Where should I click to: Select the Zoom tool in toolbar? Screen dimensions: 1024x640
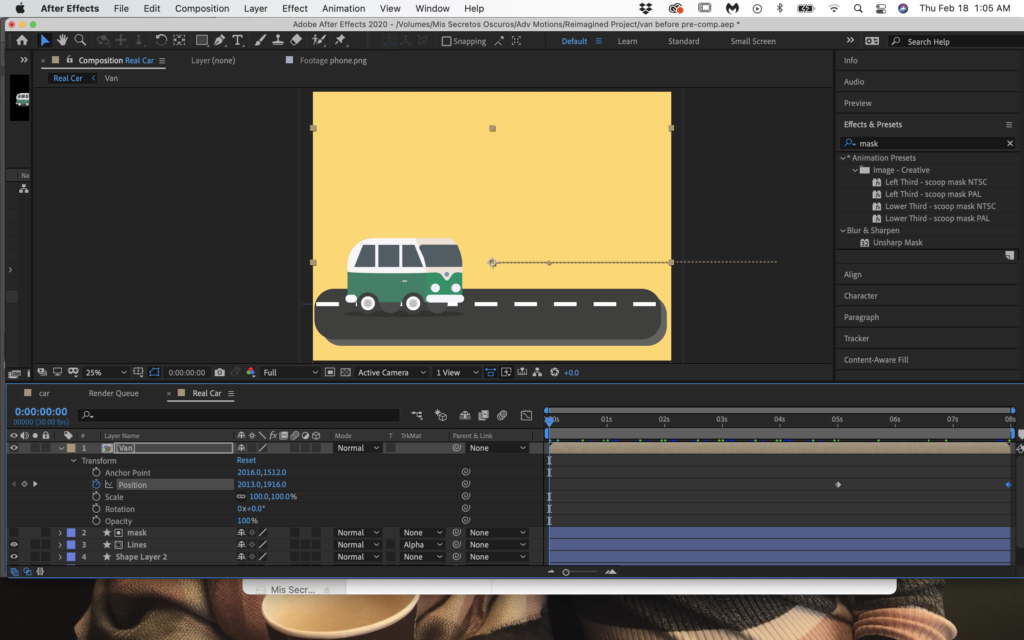tap(80, 41)
